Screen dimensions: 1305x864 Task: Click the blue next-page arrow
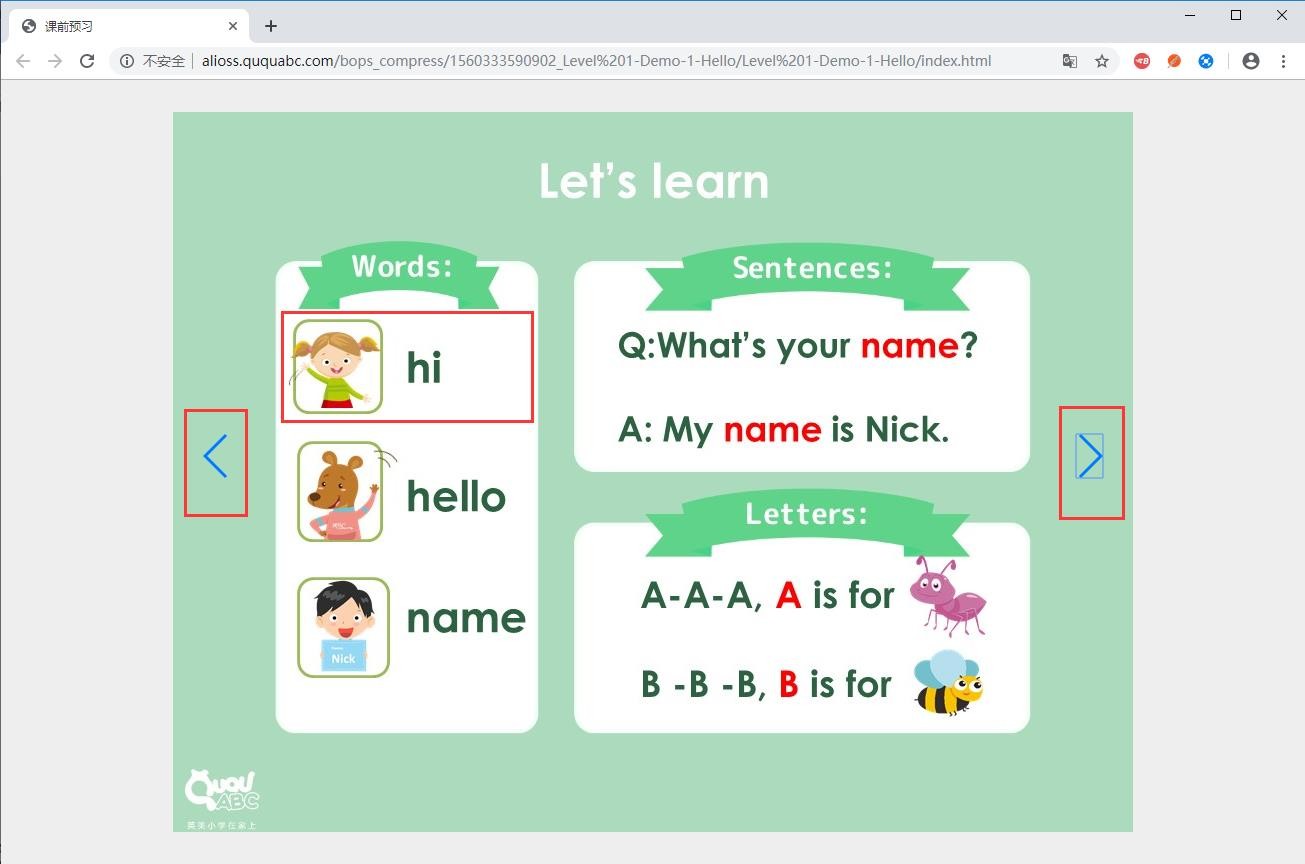[x=1090, y=457]
